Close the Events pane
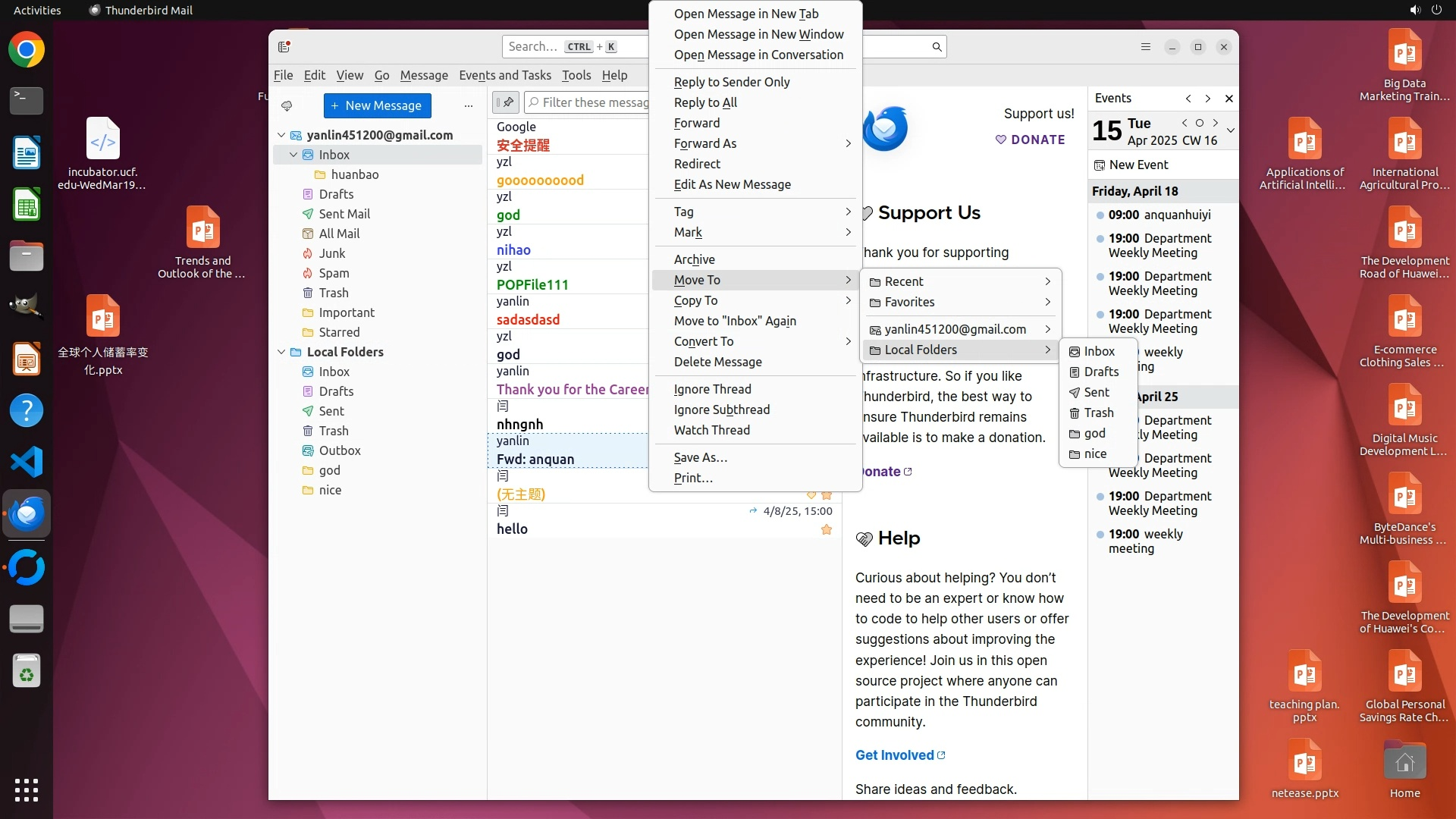 tap(1229, 99)
